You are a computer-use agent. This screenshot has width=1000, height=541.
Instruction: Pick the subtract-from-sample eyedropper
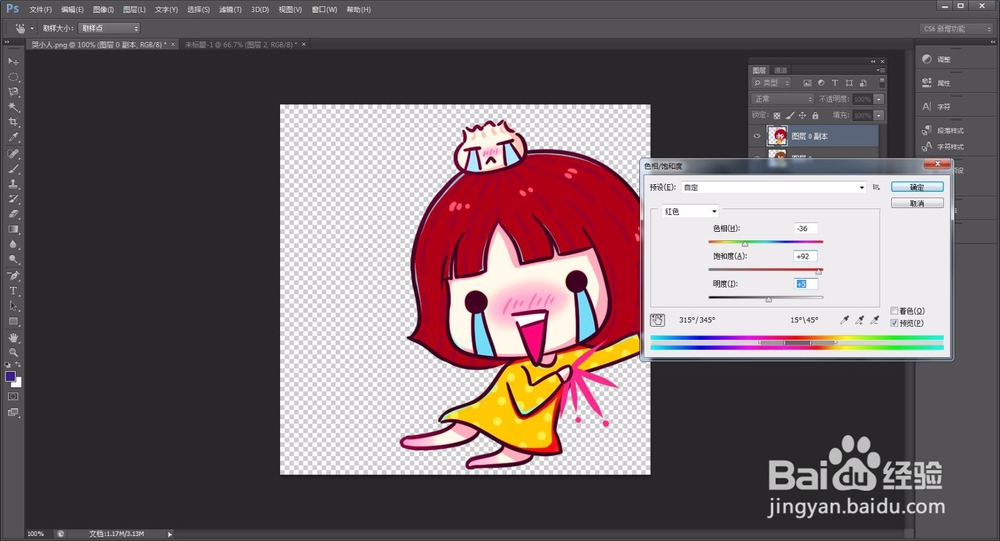(875, 320)
